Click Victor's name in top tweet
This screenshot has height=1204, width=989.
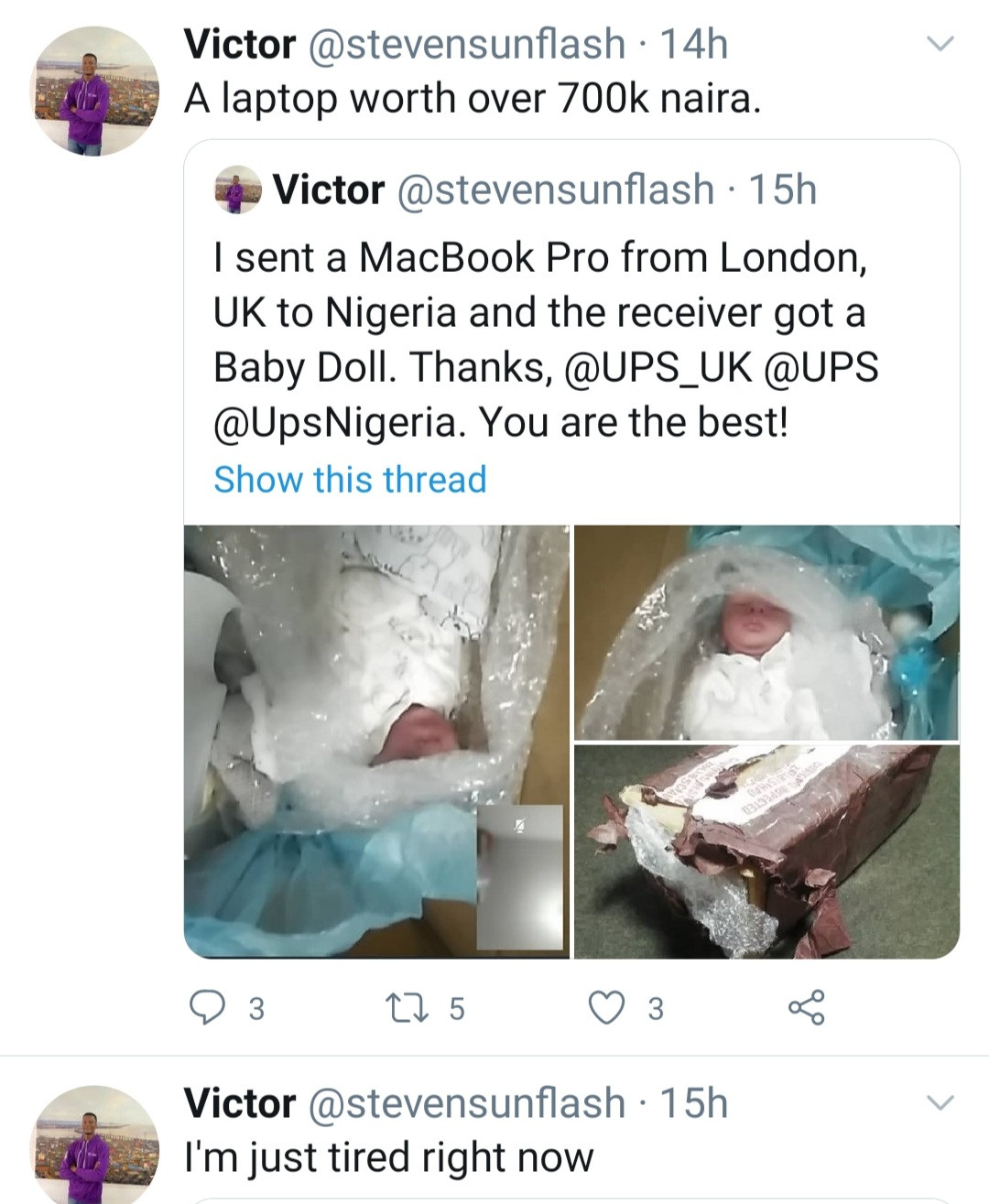pos(240,44)
